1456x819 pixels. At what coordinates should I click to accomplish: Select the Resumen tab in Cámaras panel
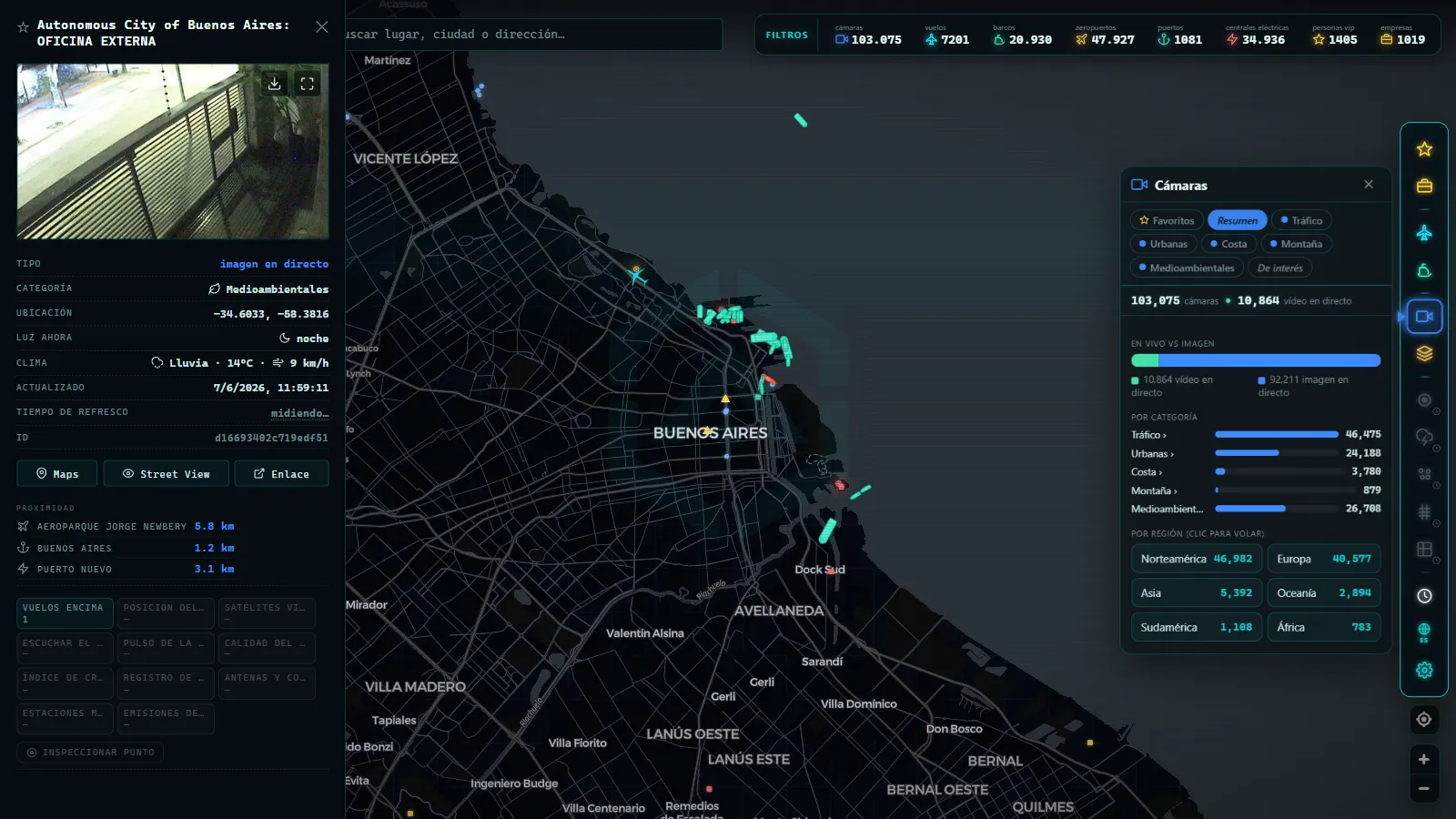click(1238, 220)
